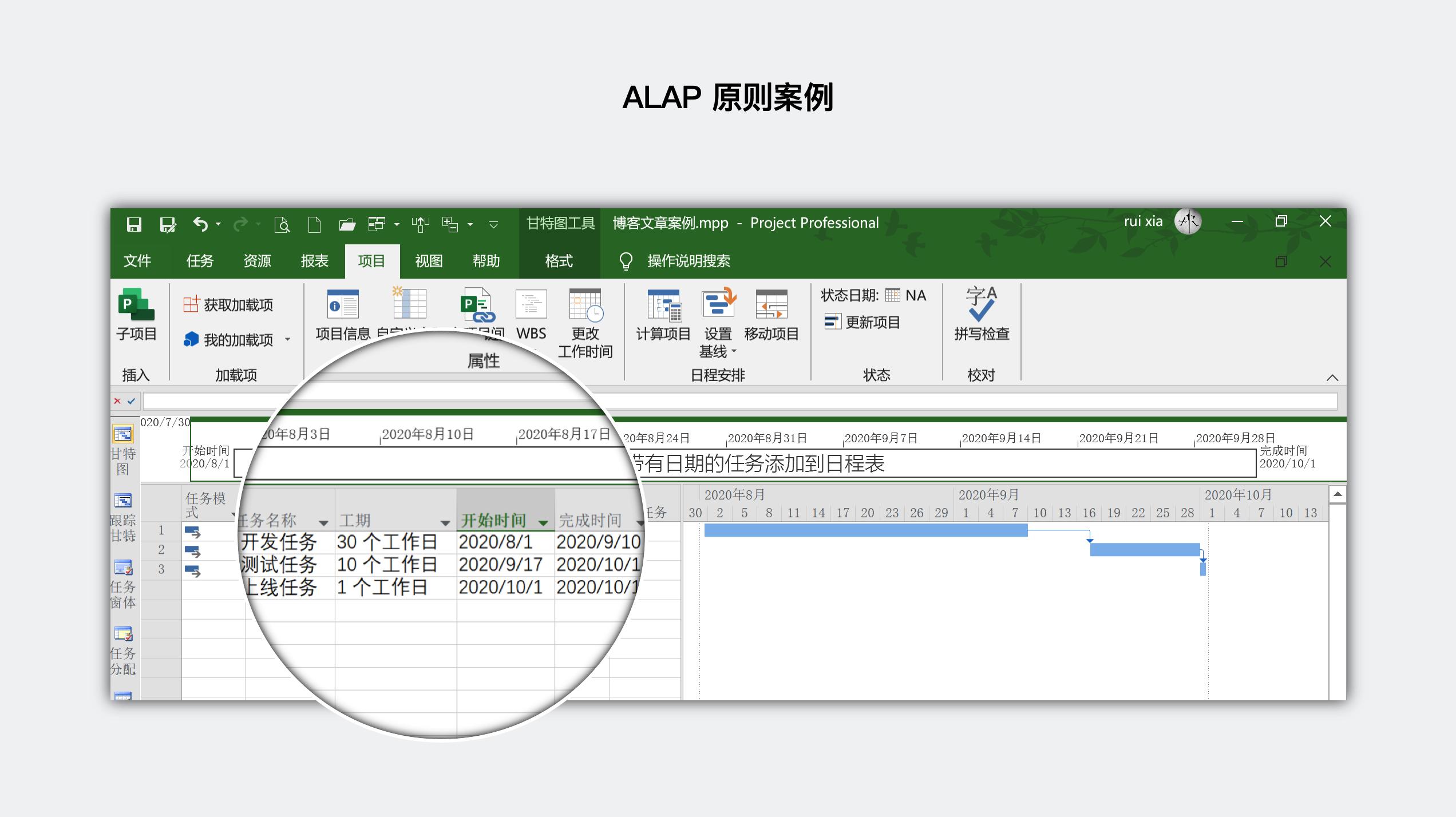Open the 工期 column filter dropdown

pos(445,523)
